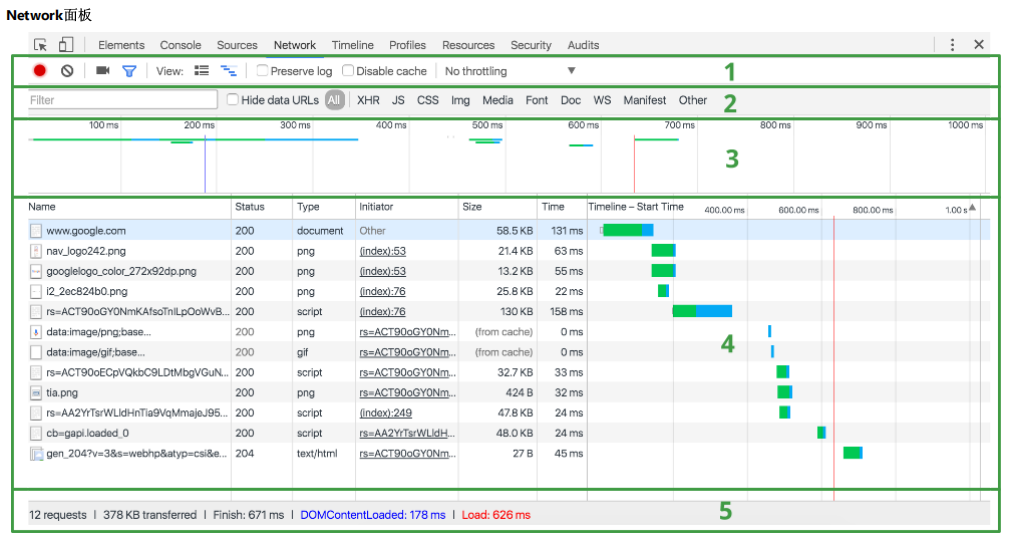Click the nav_logo242.png file icon
1011x537 pixels.
pos(36,251)
